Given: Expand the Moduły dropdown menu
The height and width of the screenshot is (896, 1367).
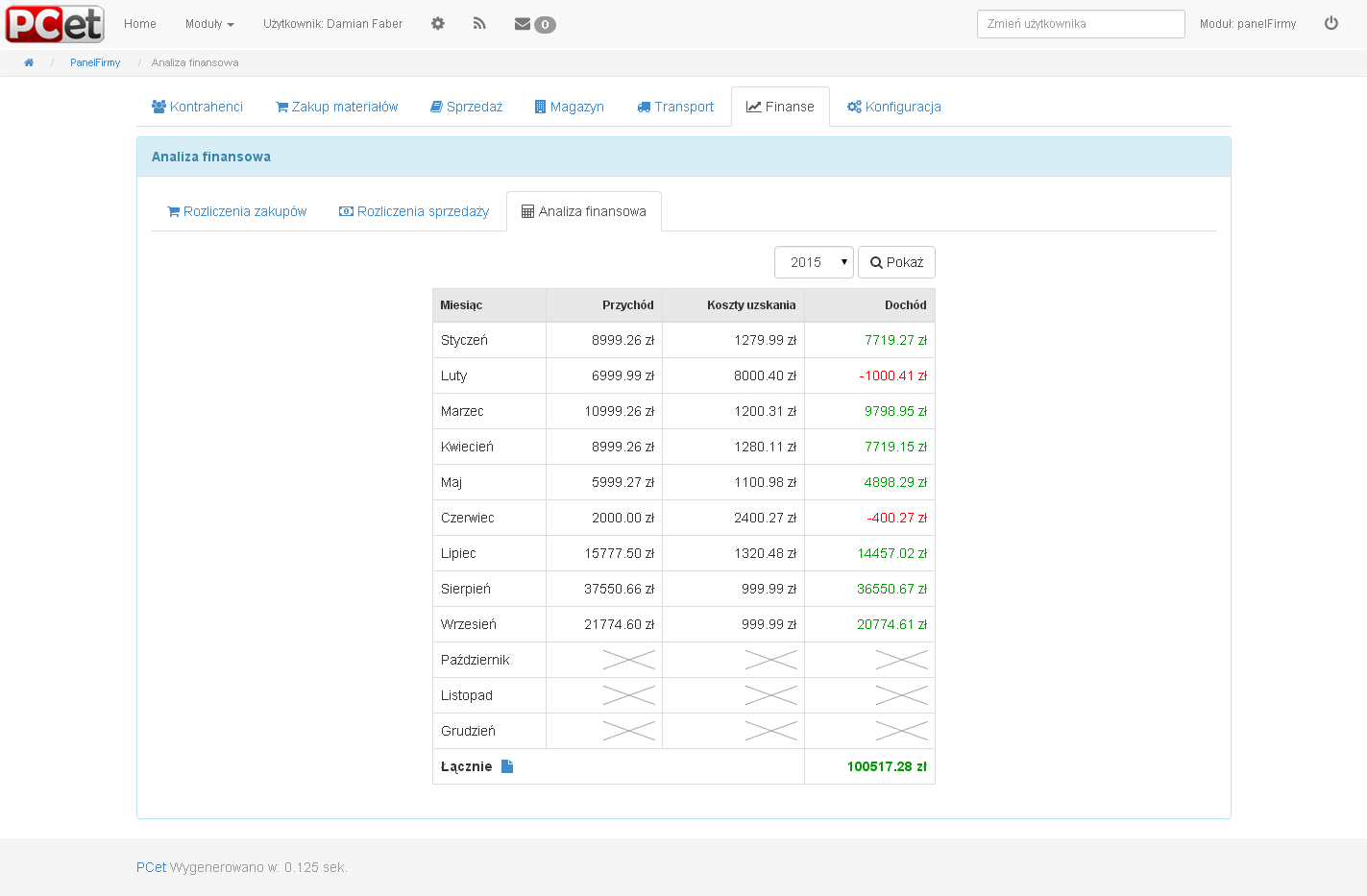Looking at the screenshot, I should (209, 24).
